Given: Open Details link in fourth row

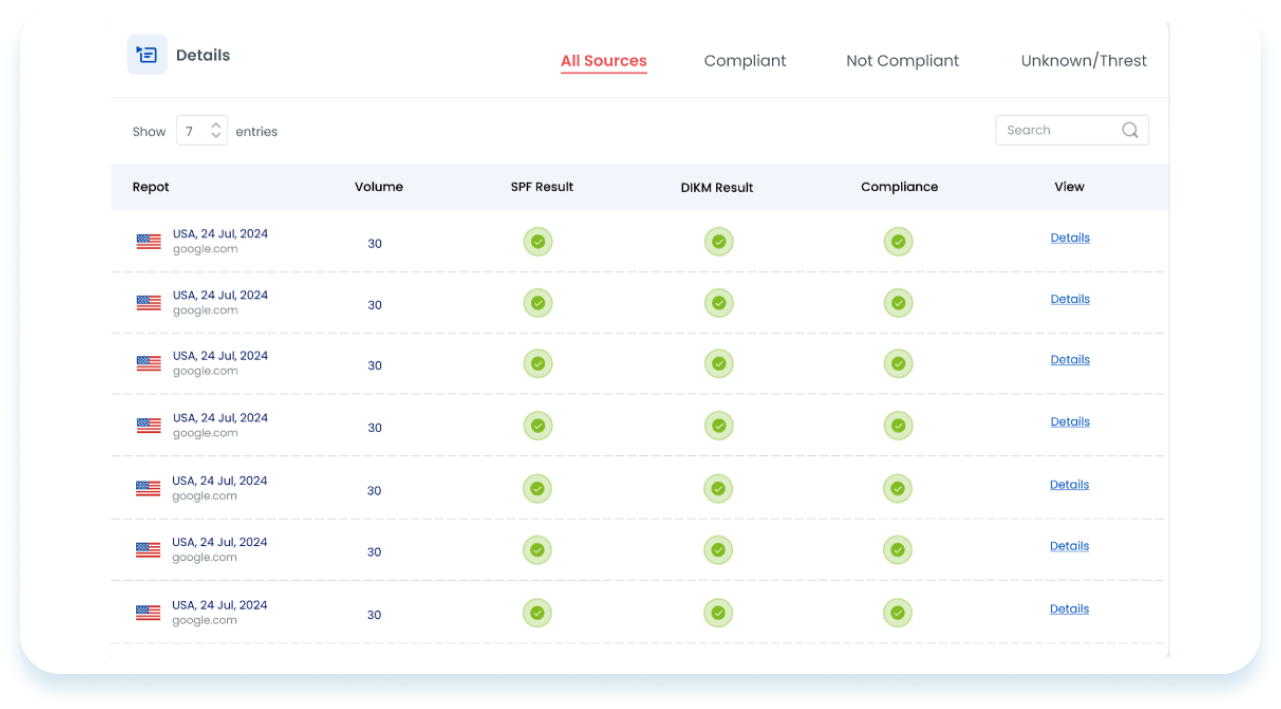Looking at the screenshot, I should coord(1069,422).
